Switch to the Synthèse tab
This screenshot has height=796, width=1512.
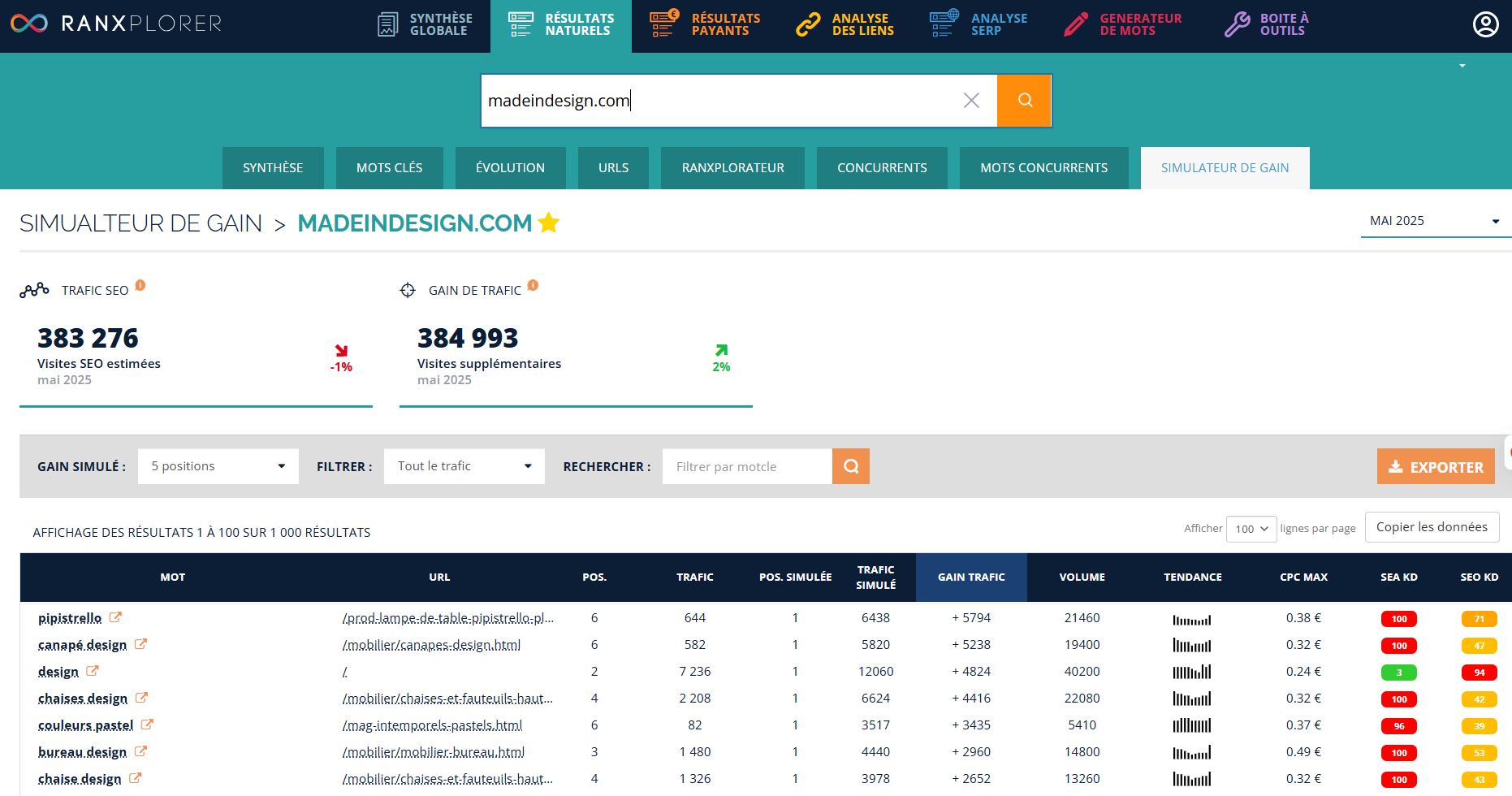(x=273, y=168)
